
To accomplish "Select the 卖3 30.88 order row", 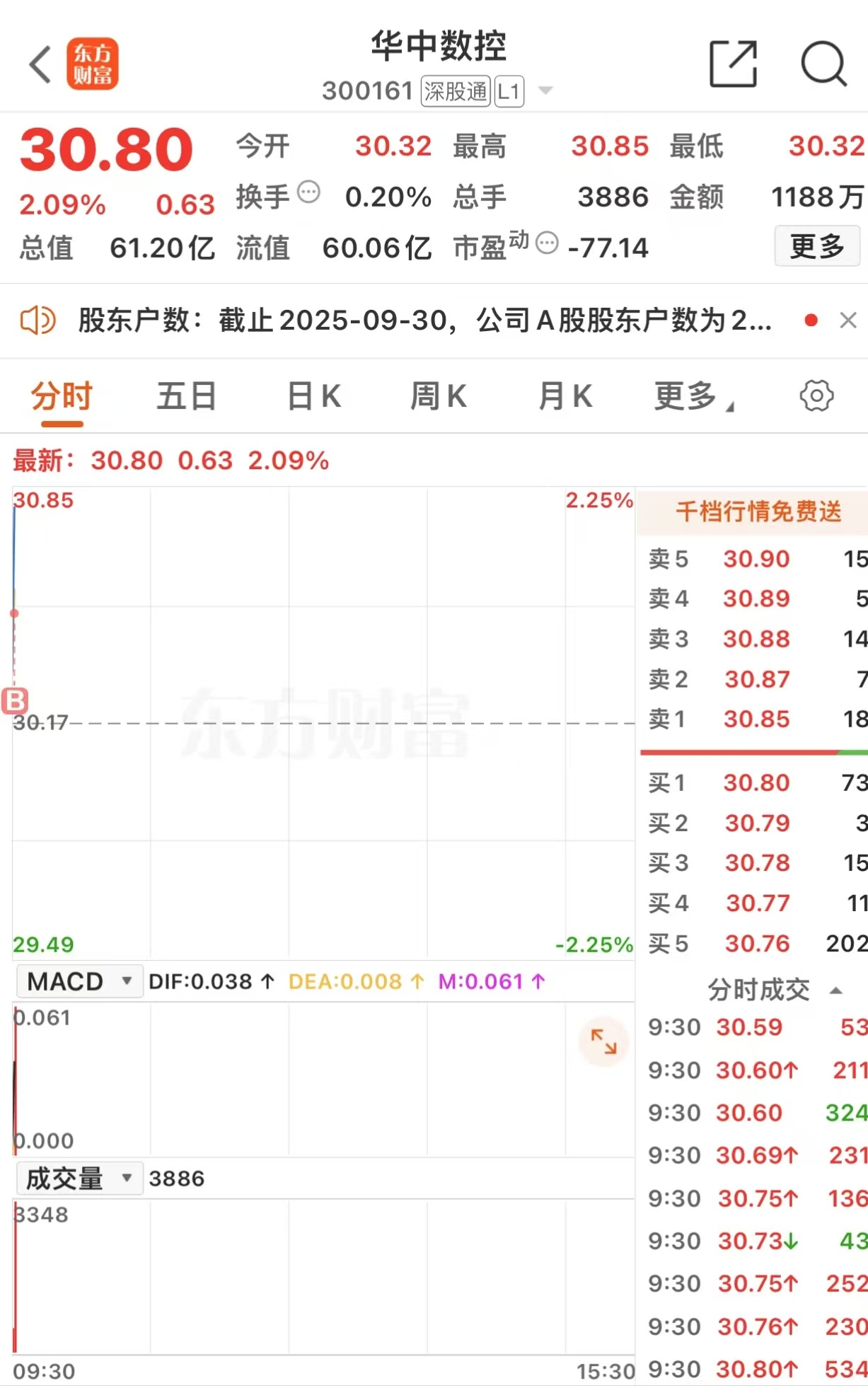I will click(754, 639).
